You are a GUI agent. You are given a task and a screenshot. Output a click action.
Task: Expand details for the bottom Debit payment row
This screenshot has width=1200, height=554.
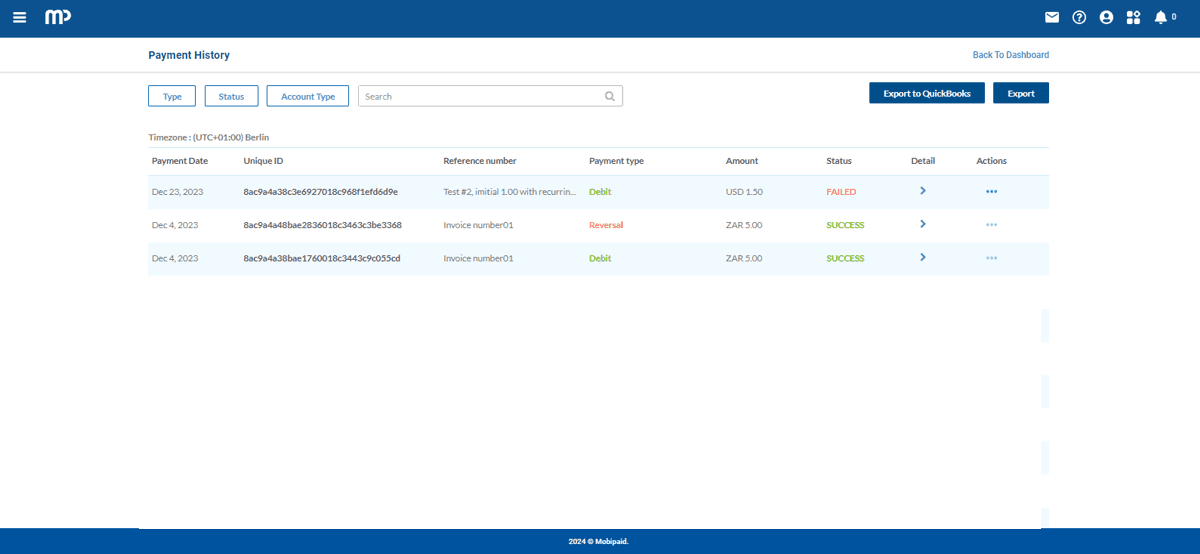tap(922, 257)
